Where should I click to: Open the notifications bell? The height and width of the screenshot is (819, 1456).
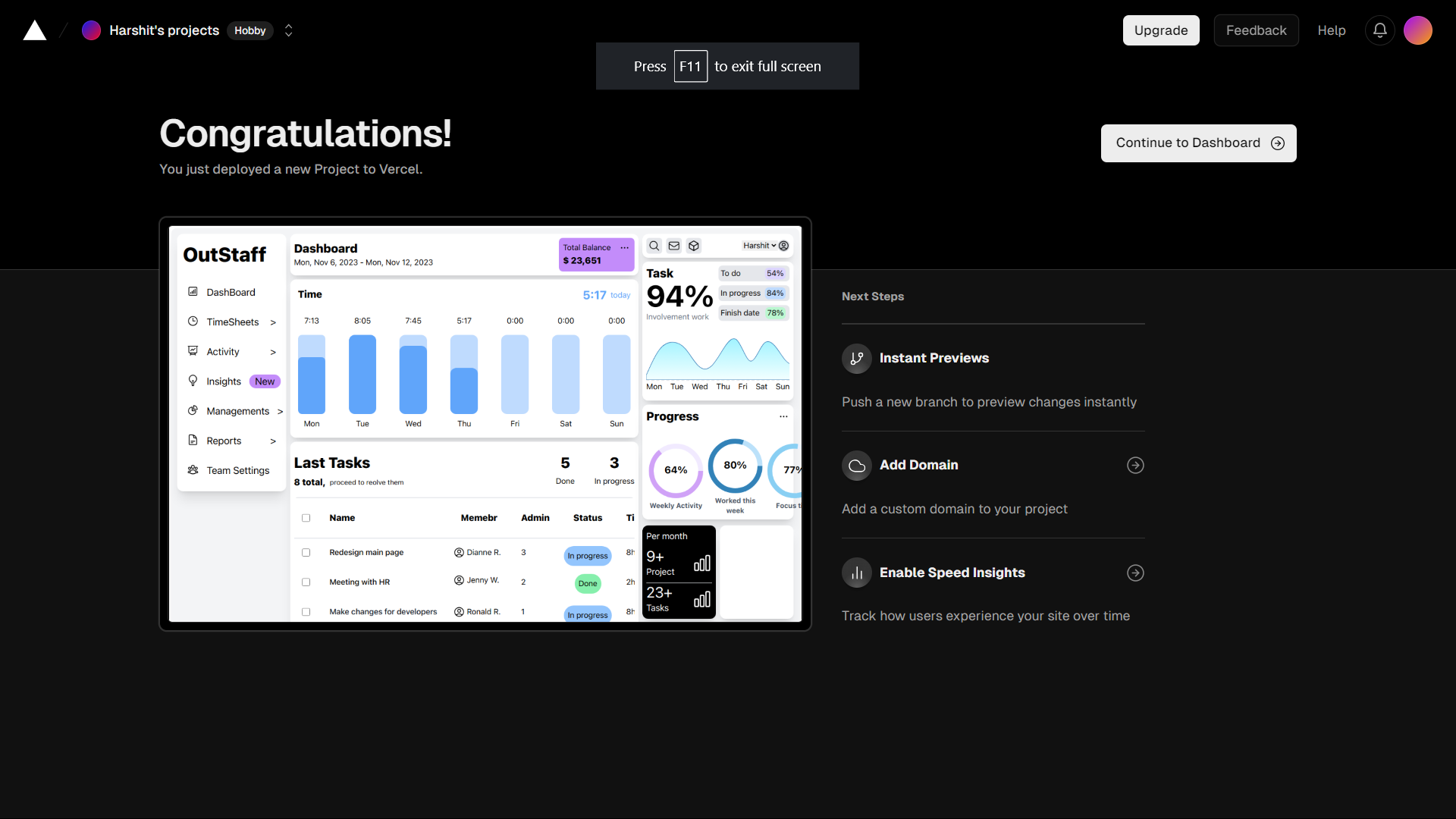tap(1380, 30)
